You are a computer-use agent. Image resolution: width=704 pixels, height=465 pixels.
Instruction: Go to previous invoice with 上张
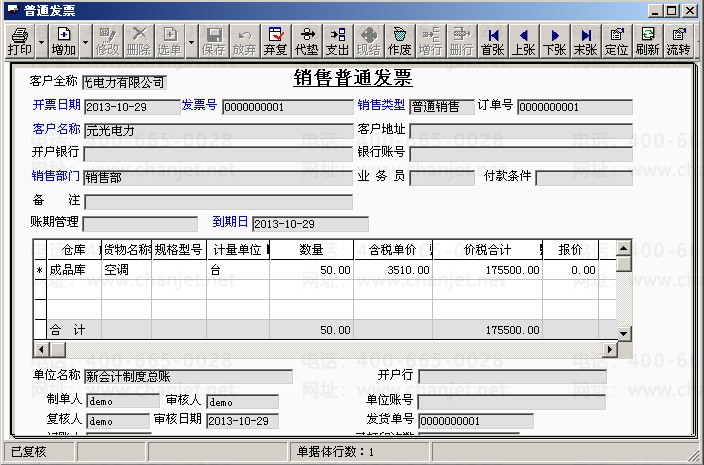coord(524,41)
